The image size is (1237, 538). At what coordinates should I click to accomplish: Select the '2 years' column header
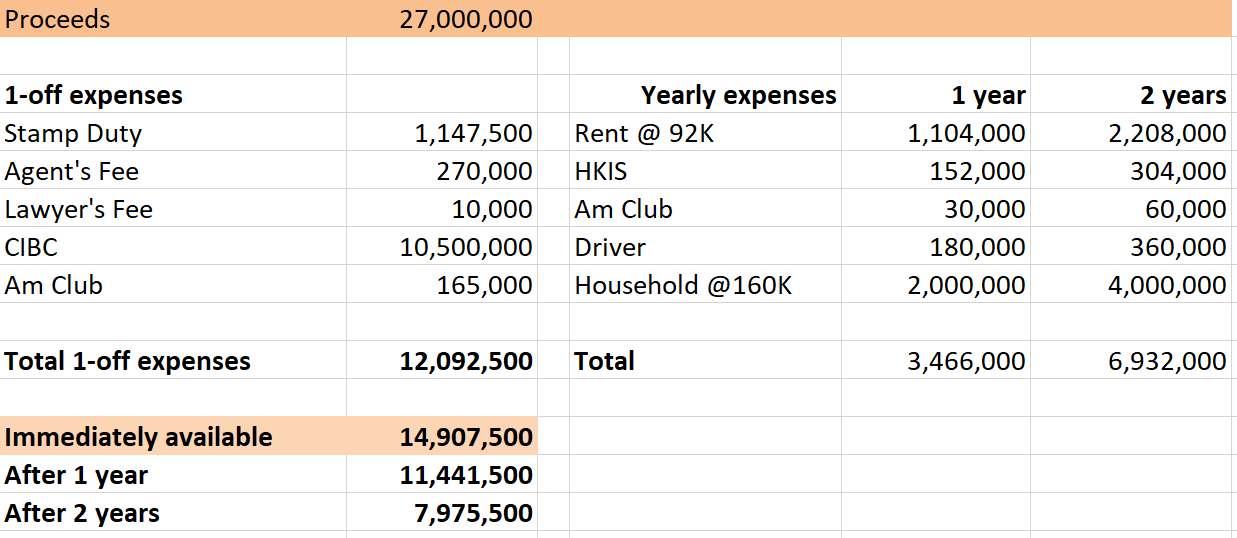tap(1131, 95)
